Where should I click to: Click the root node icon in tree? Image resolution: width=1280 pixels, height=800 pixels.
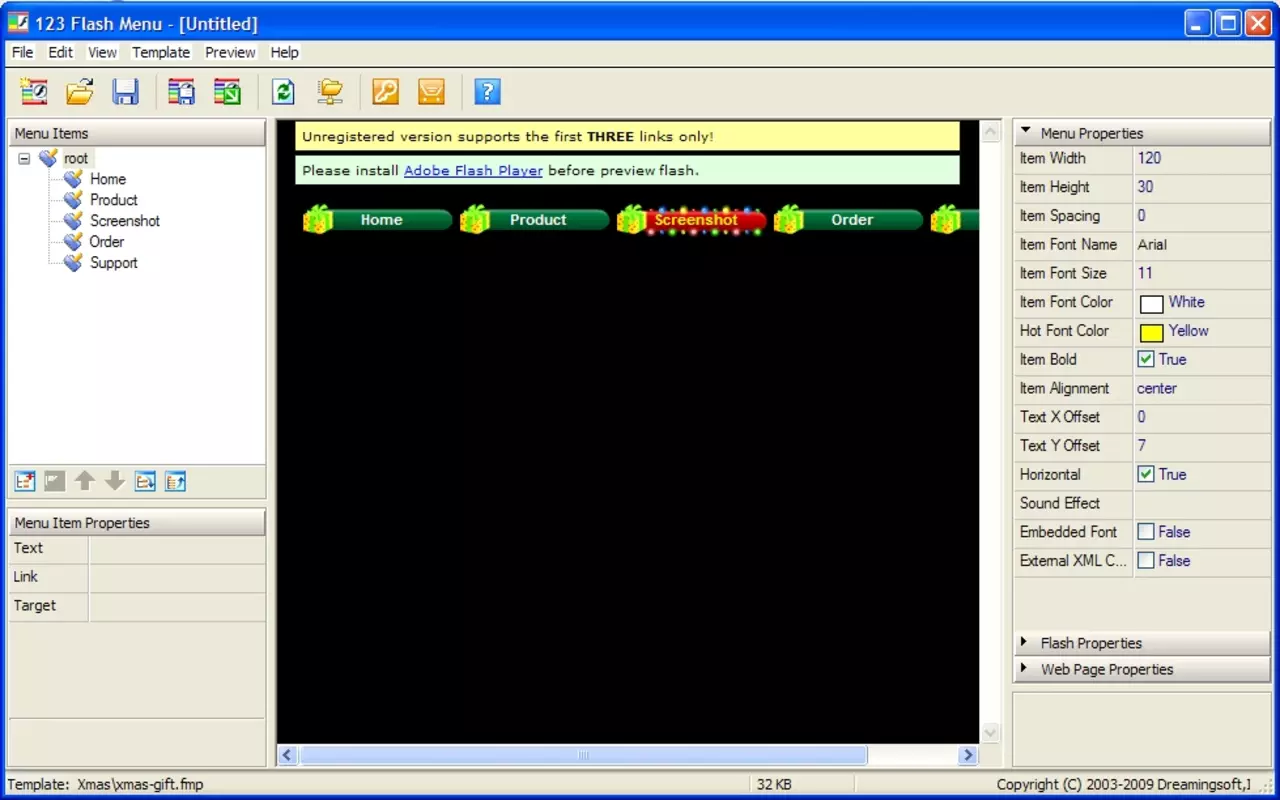(x=48, y=158)
